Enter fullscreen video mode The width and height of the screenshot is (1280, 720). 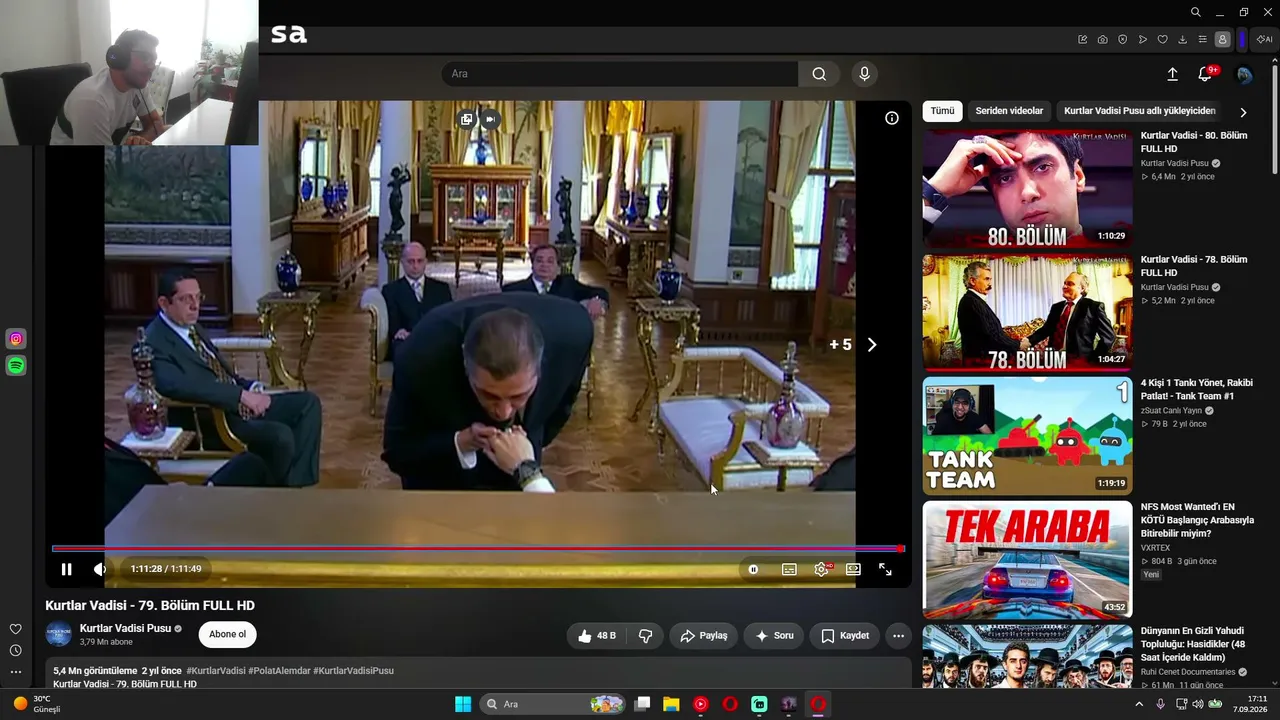tap(885, 569)
